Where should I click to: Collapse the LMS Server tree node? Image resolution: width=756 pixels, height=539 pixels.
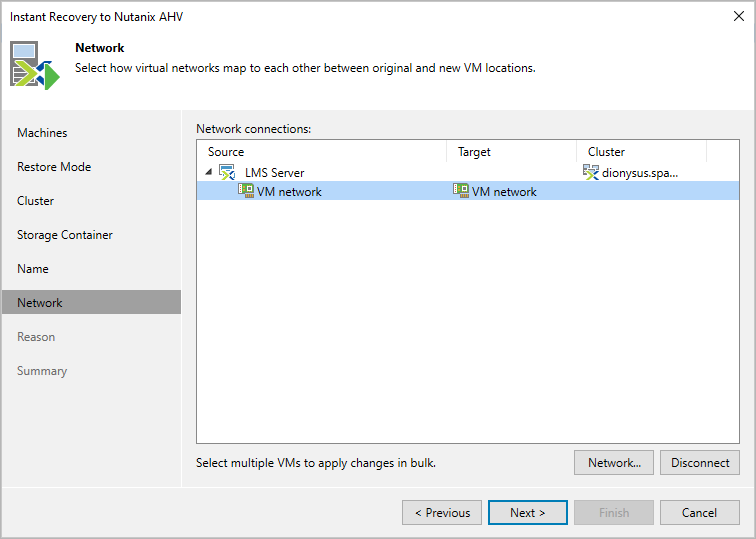(209, 172)
